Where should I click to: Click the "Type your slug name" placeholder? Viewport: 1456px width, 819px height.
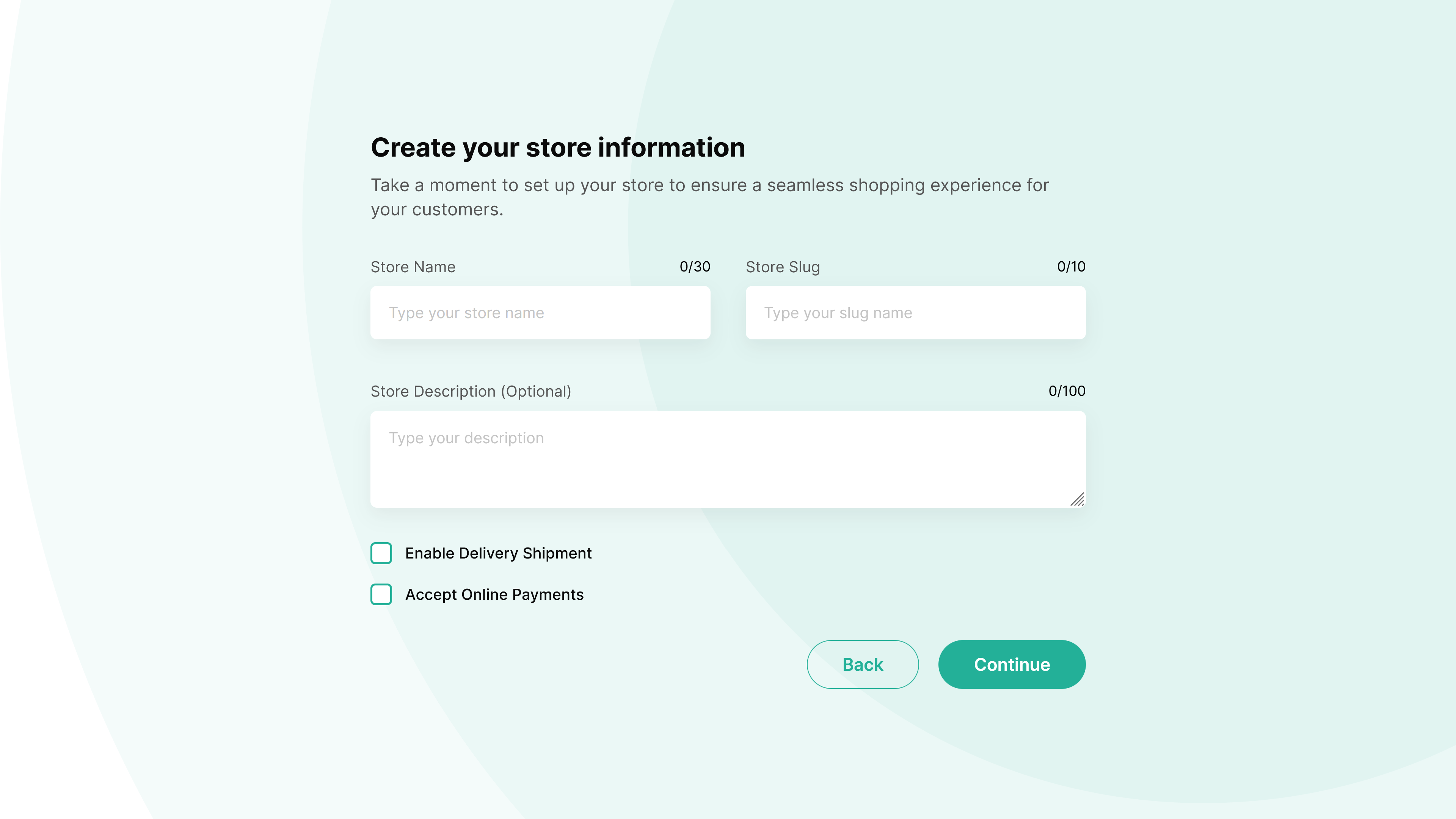pos(838,313)
